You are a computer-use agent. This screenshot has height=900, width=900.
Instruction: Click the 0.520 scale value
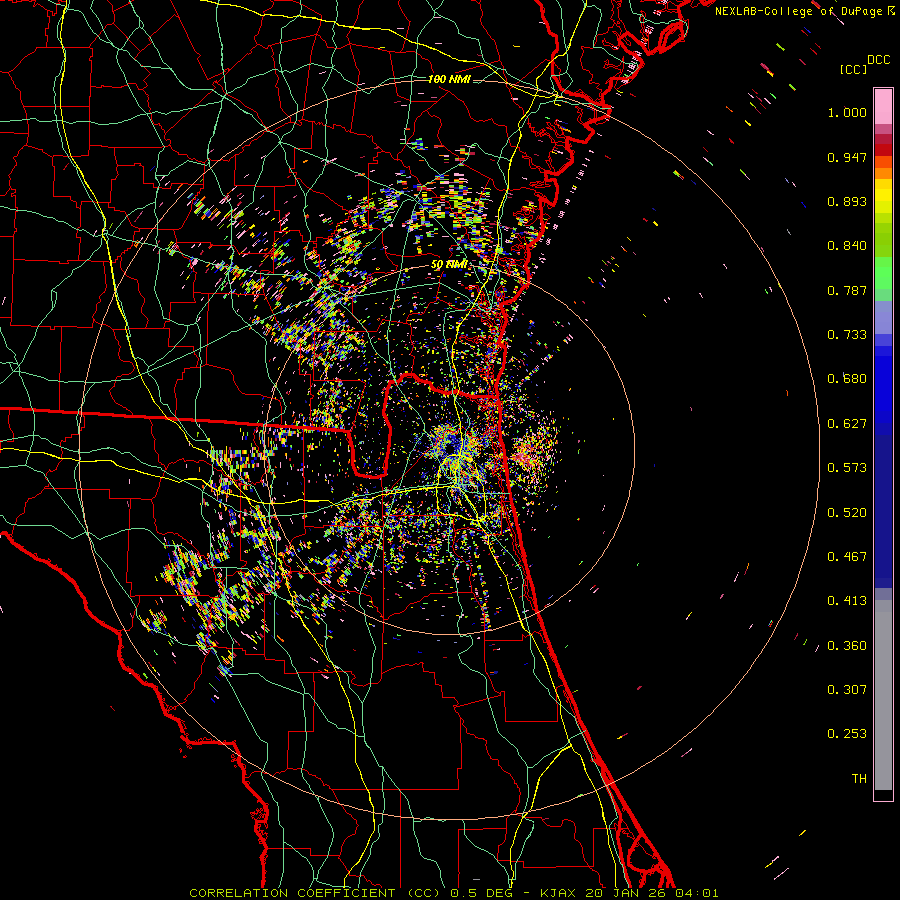pos(847,513)
